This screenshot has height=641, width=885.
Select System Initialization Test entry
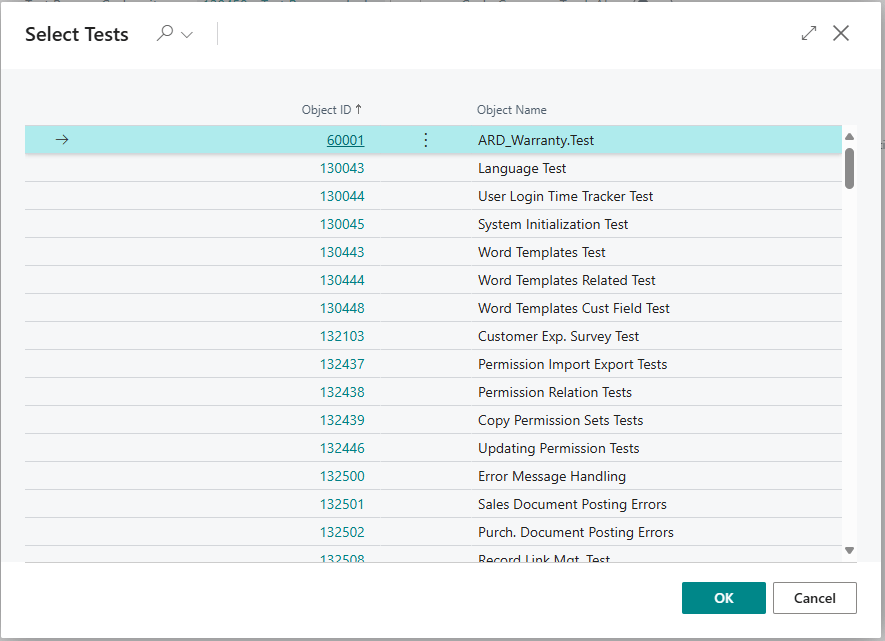553,225
